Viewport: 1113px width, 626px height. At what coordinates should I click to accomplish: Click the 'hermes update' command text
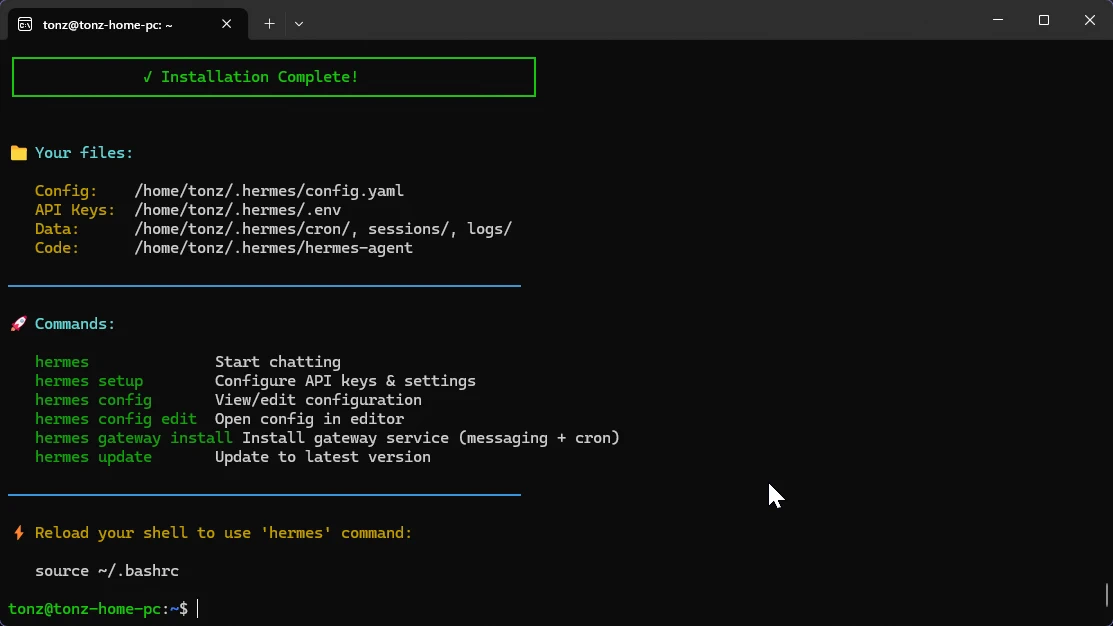(94, 457)
